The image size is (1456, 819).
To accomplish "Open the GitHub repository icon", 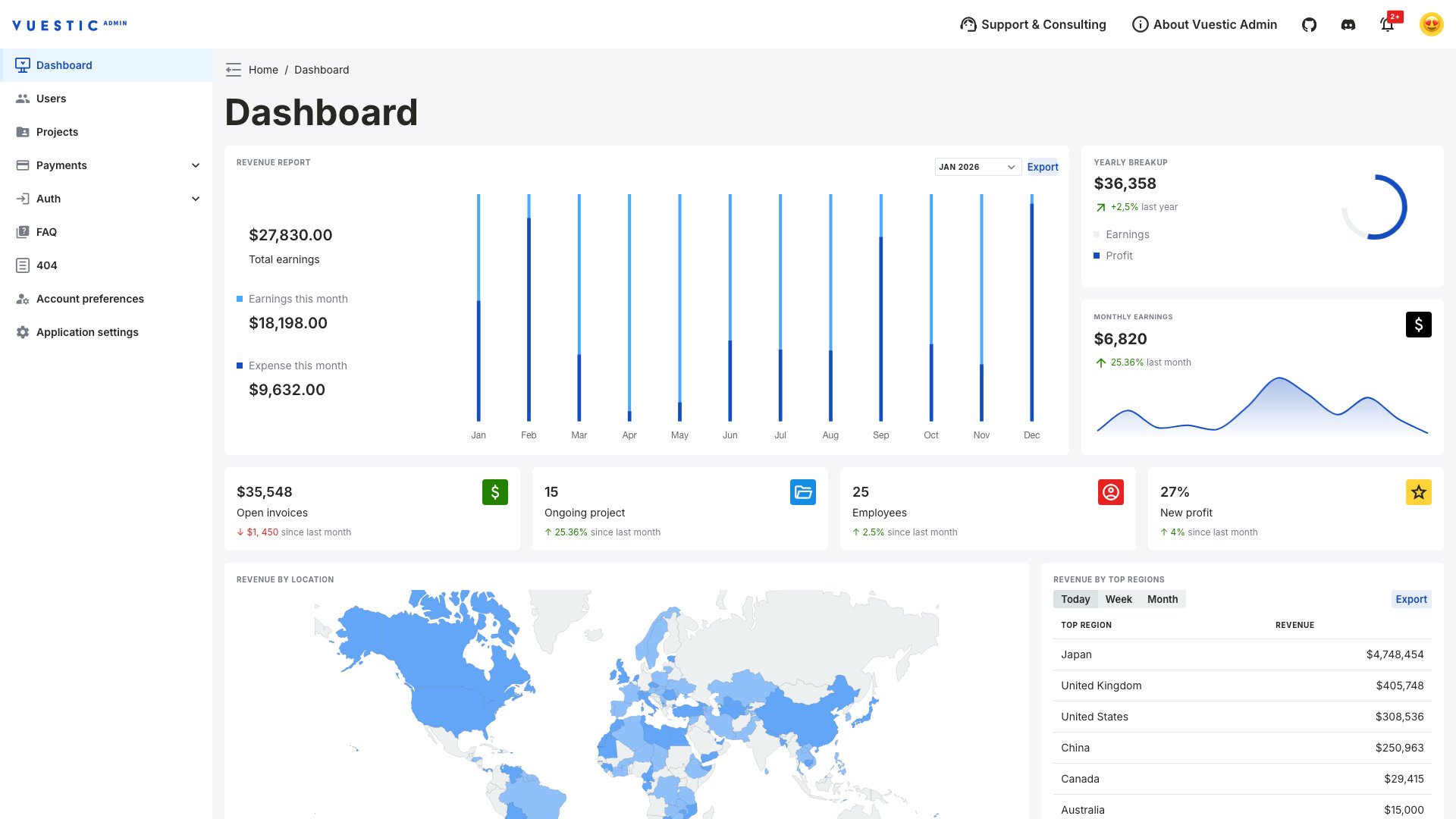I will (1309, 24).
